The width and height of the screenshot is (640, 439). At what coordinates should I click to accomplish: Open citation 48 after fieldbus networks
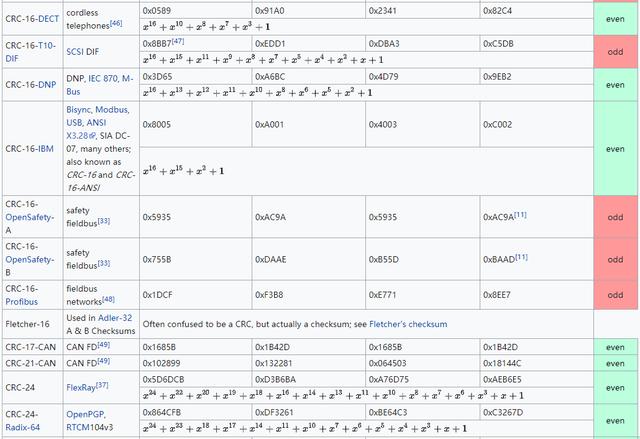pos(108,299)
